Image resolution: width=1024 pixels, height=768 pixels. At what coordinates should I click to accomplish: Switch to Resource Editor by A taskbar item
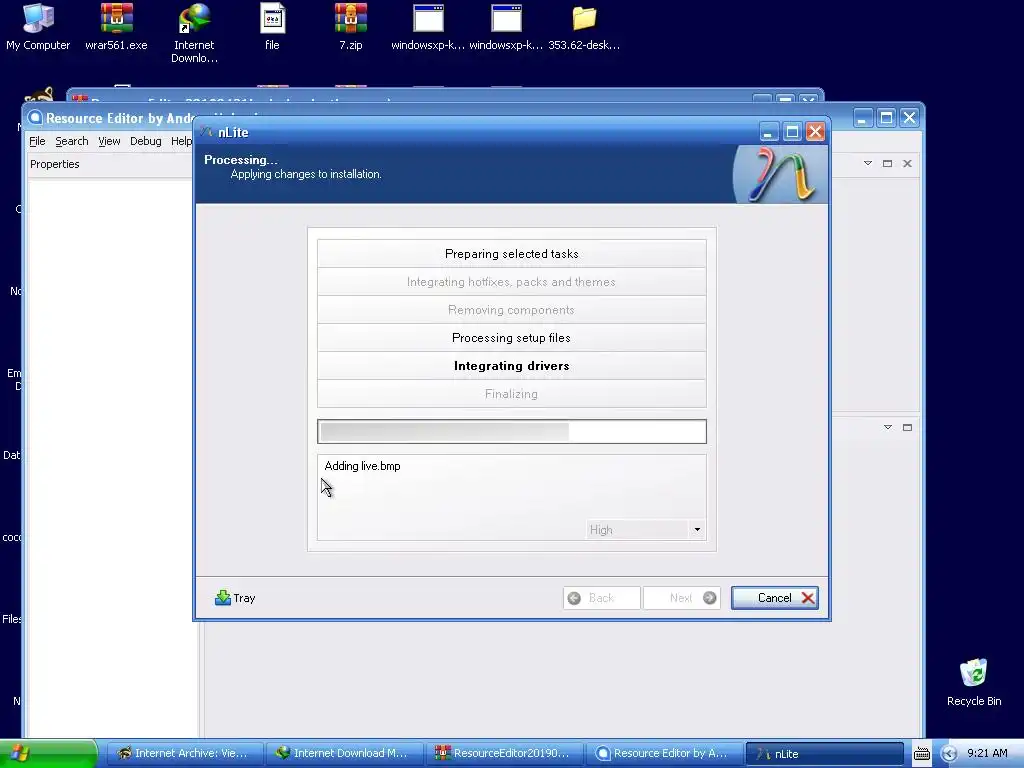tap(664, 754)
